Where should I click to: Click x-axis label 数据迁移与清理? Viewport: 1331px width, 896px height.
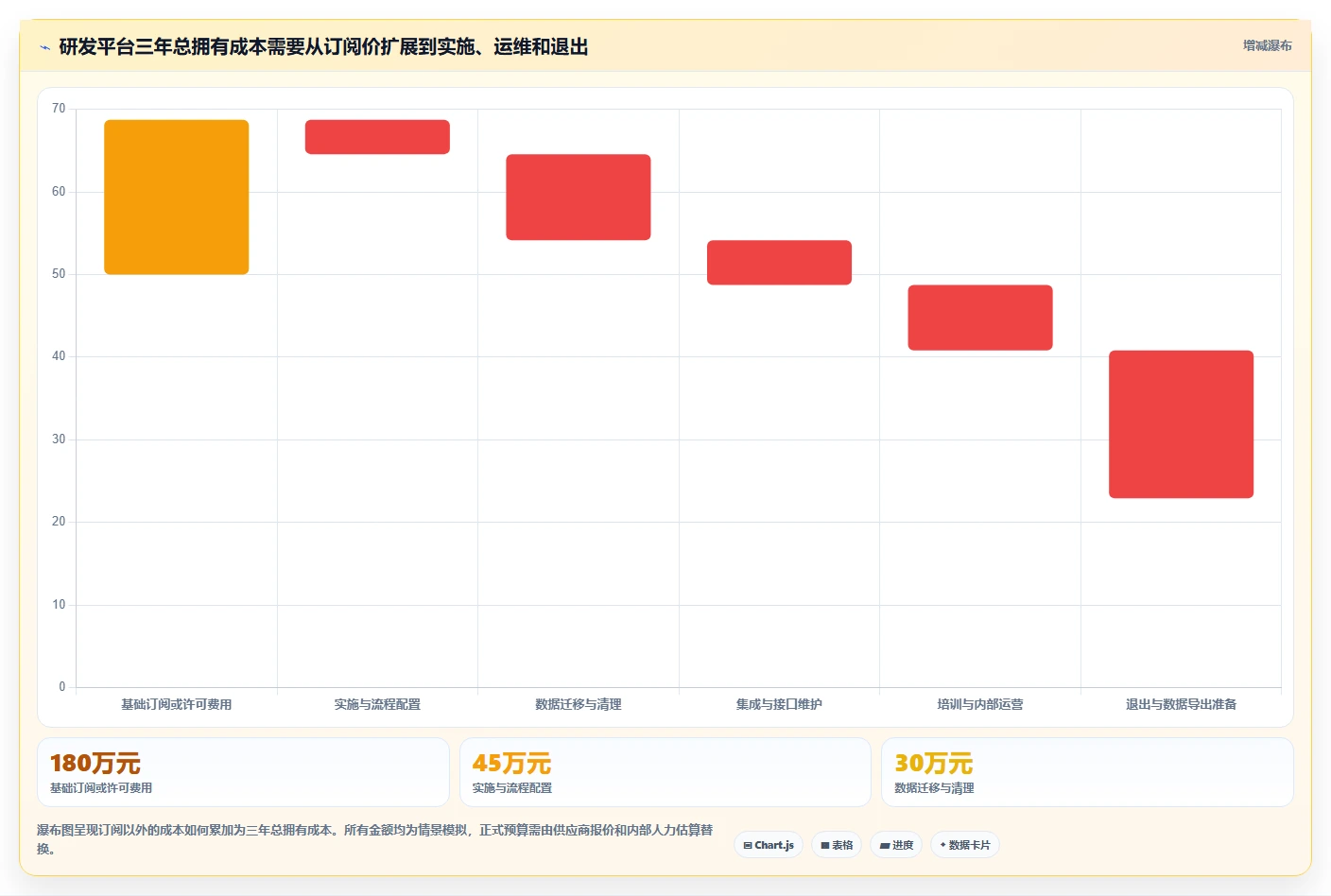(x=579, y=704)
